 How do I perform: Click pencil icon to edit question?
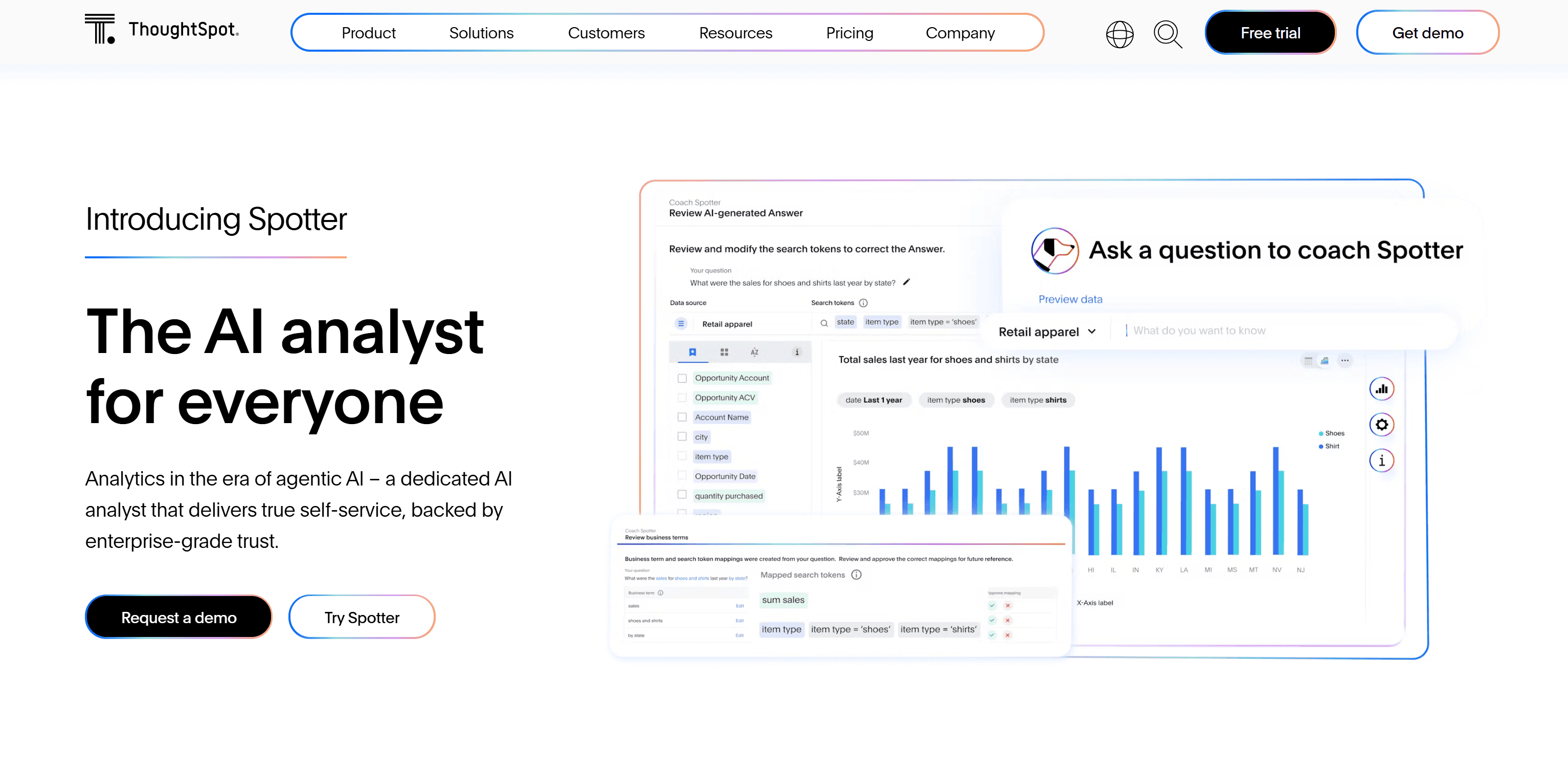pos(906,282)
